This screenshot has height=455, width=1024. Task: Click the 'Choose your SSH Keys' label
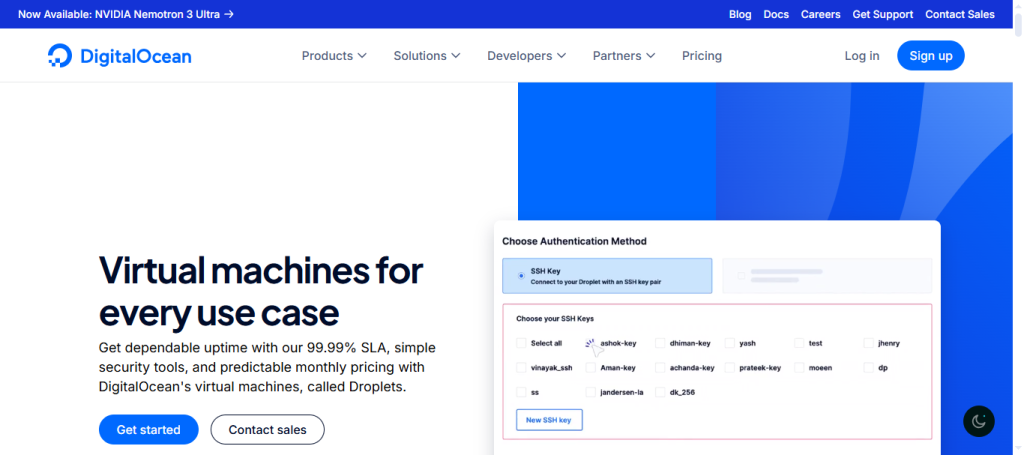(555, 319)
